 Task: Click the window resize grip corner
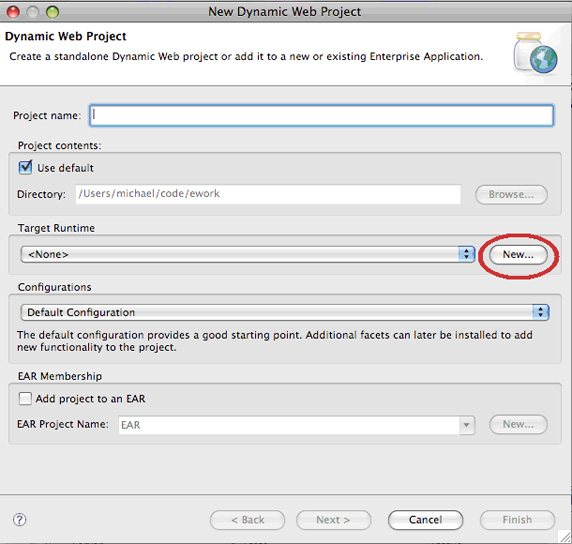pos(565,536)
